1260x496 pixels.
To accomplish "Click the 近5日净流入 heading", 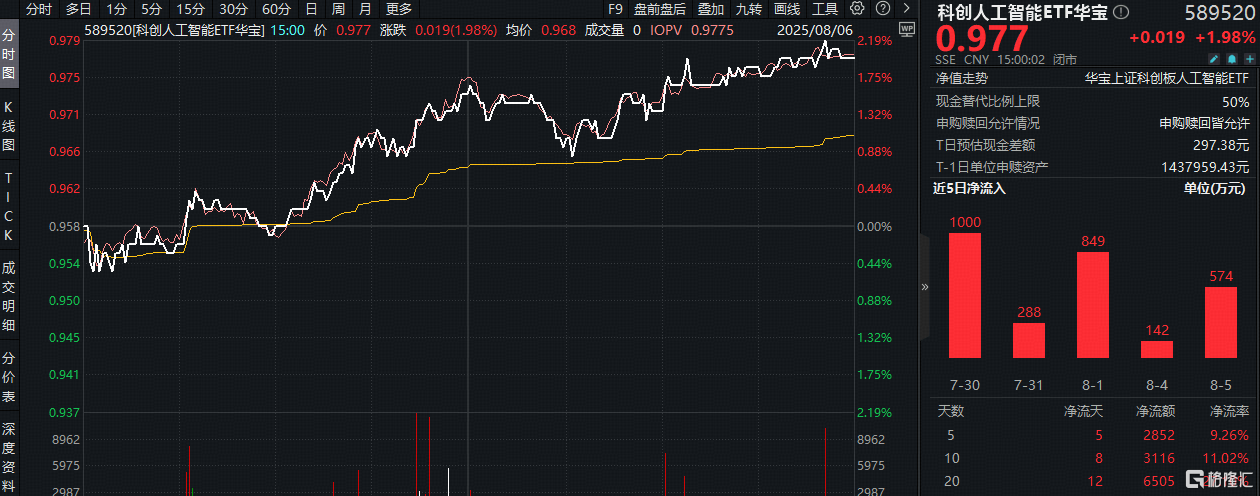I will coord(970,188).
